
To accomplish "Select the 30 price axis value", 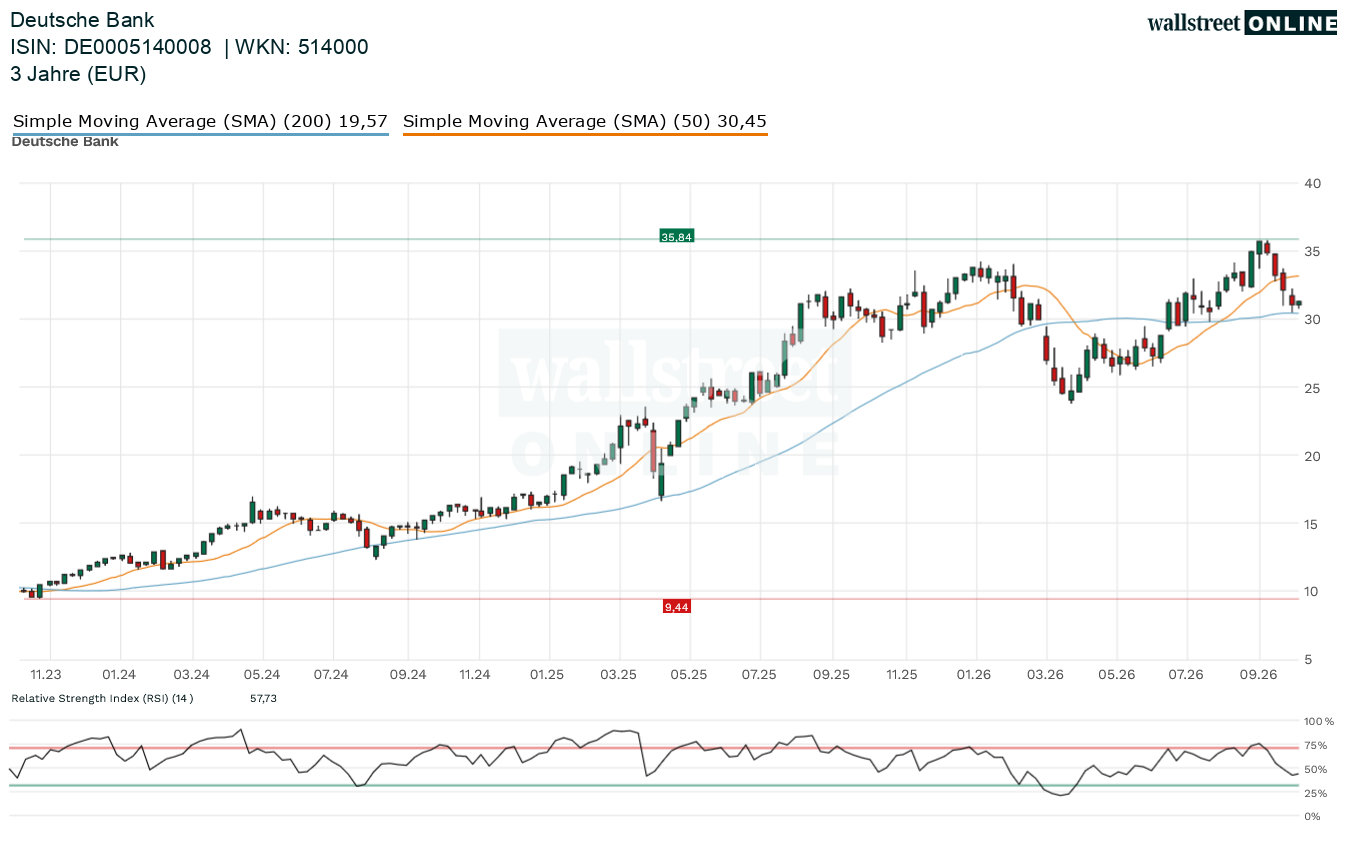I will point(1313,319).
